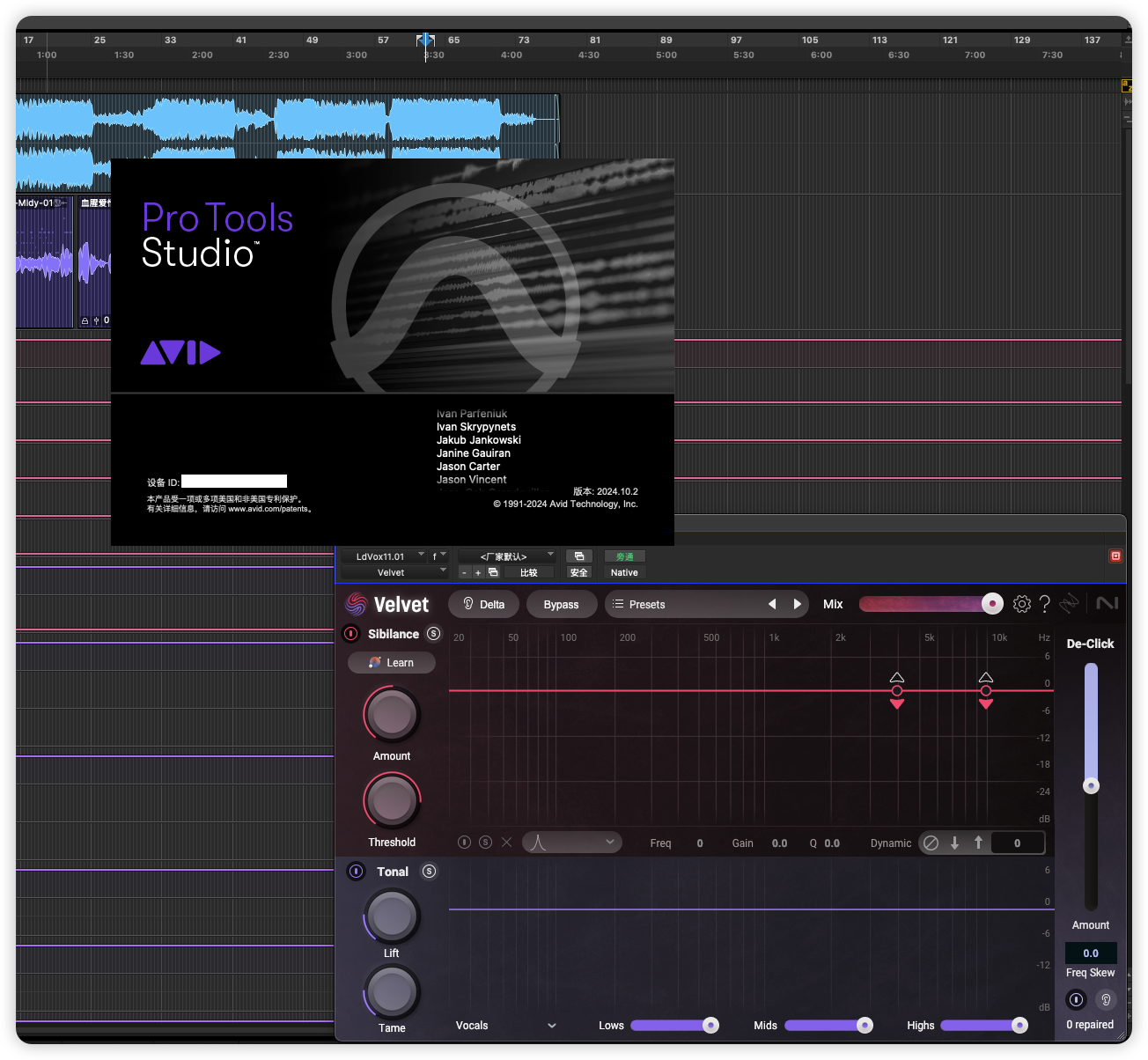1148x1060 pixels.
Task: Open the Vocals tonal profile dropdown
Action: coord(506,1025)
